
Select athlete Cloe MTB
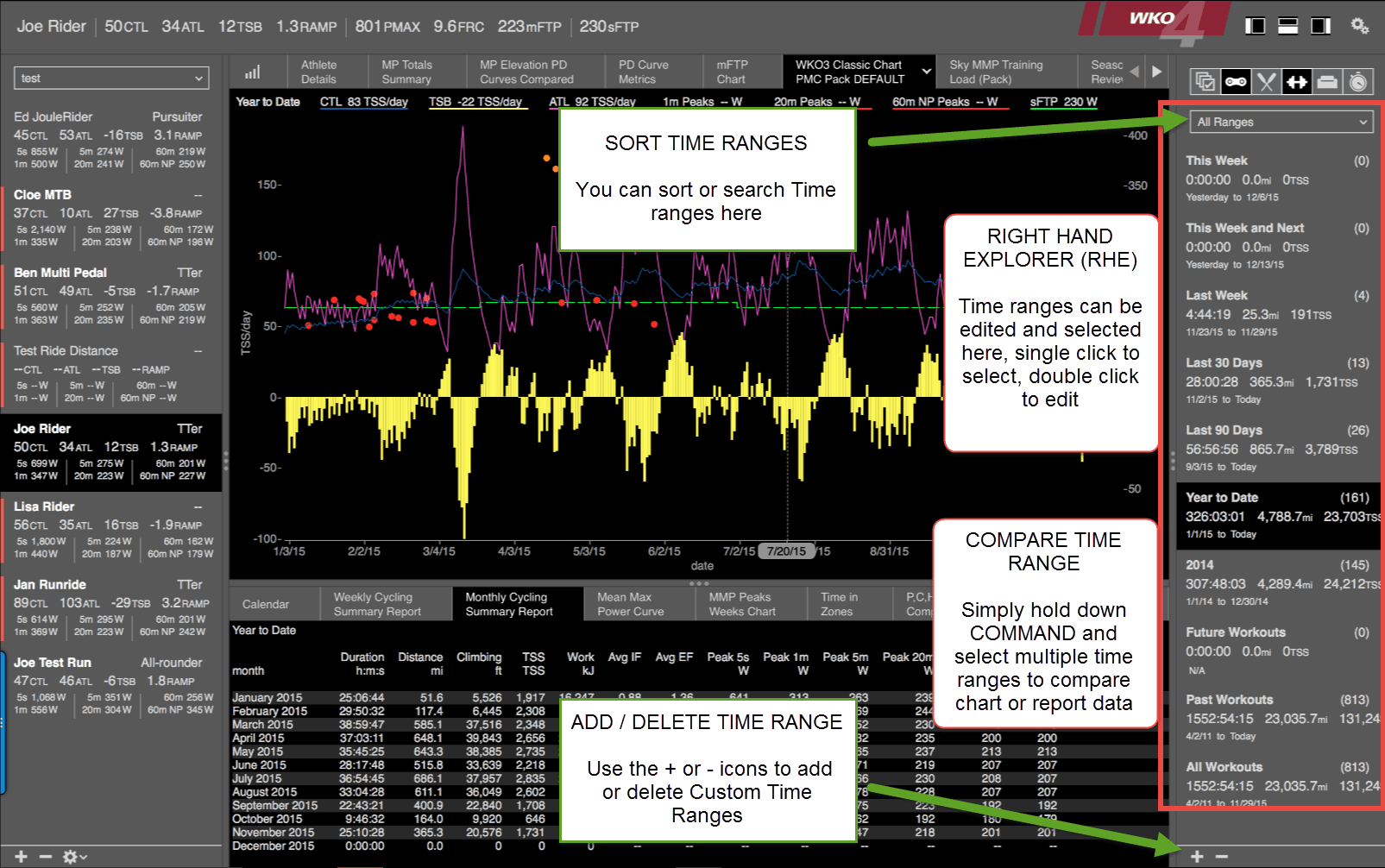click(x=110, y=219)
